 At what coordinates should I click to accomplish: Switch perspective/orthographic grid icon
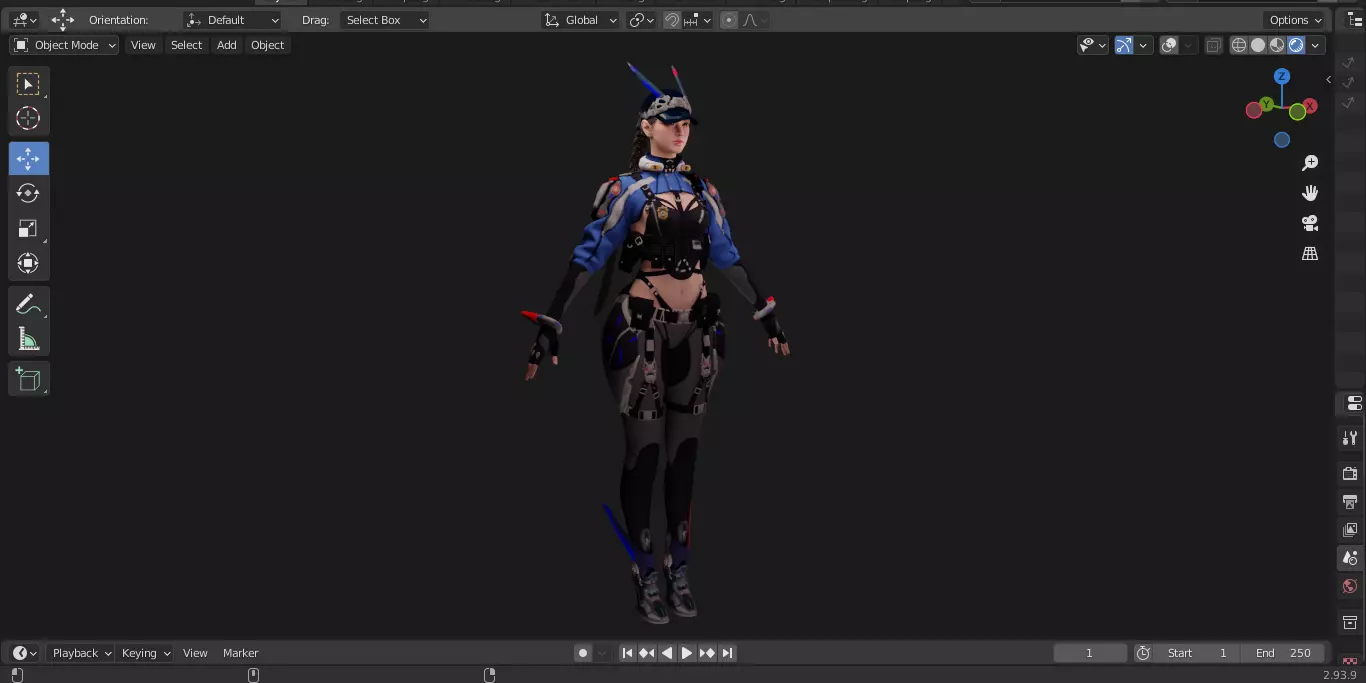tap(1310, 254)
